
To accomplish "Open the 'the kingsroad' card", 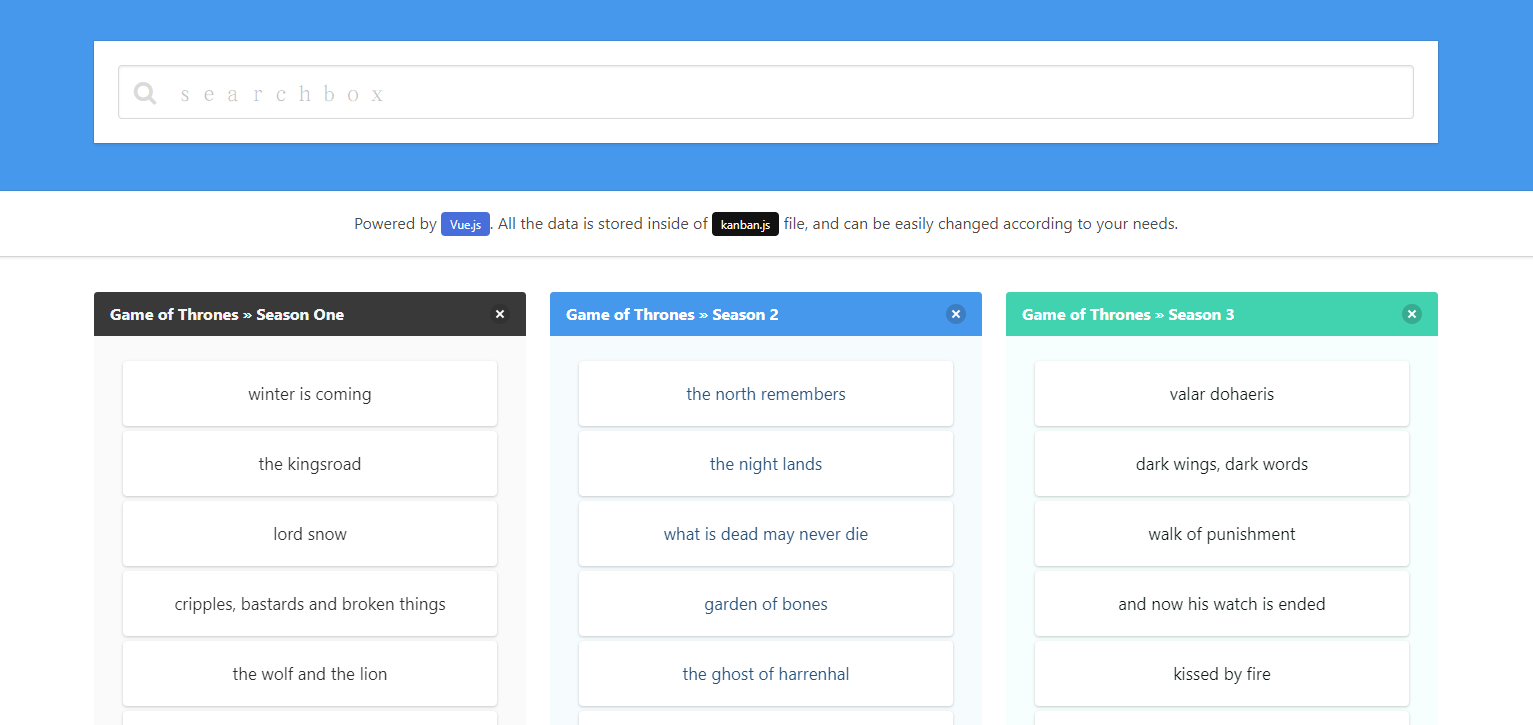I will [x=309, y=463].
